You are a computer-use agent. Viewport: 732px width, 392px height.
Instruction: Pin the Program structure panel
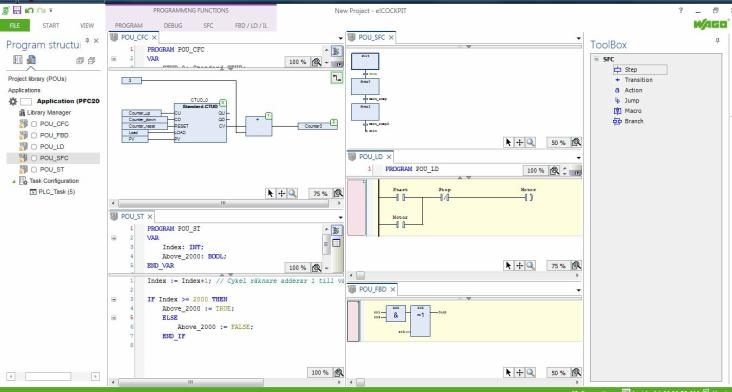pos(87,41)
